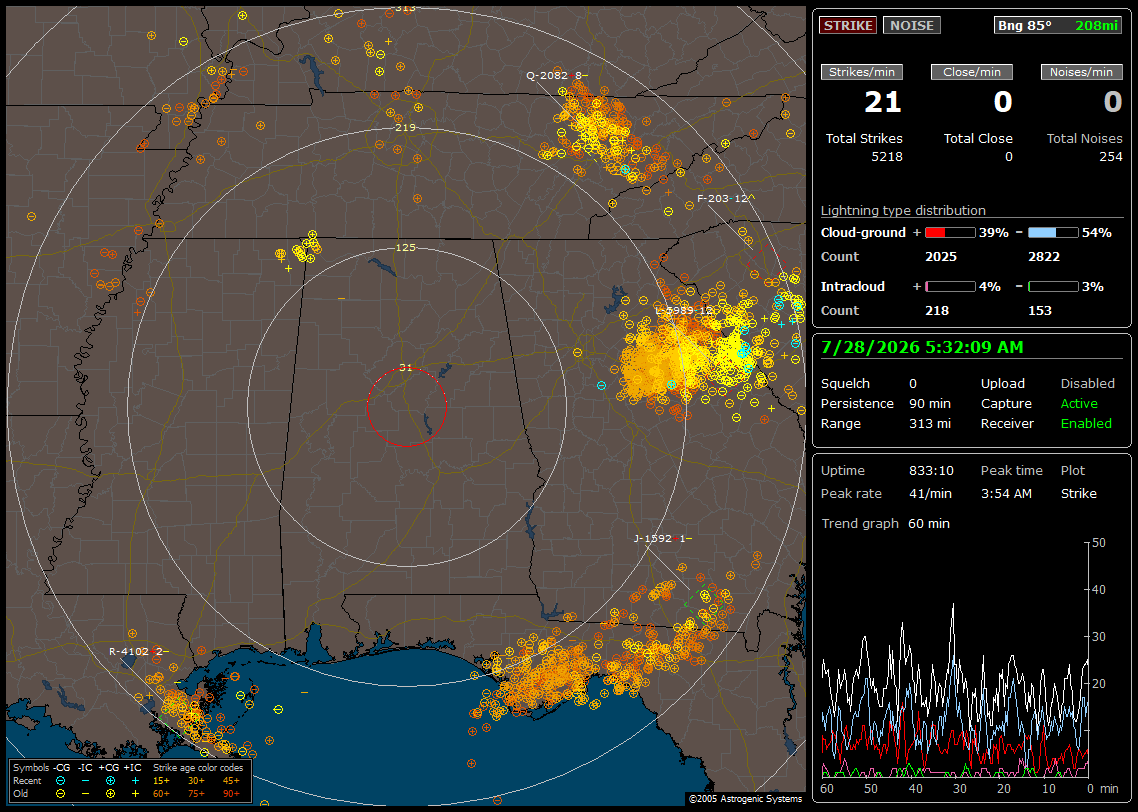Click the 219-mile range ring label
Image resolution: width=1138 pixels, height=812 pixels.
coord(406,128)
